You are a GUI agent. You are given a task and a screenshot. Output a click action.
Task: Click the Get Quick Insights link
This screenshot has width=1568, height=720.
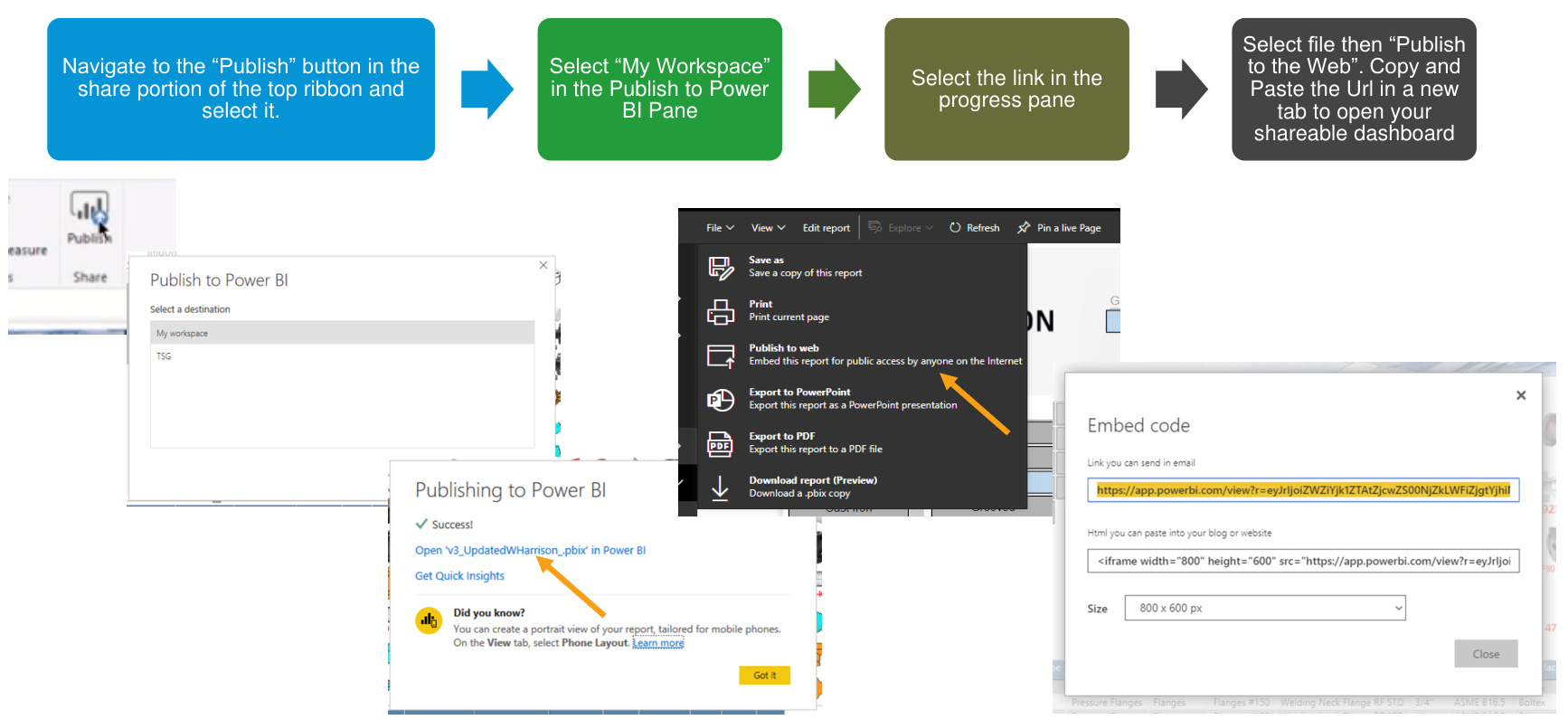point(459,576)
